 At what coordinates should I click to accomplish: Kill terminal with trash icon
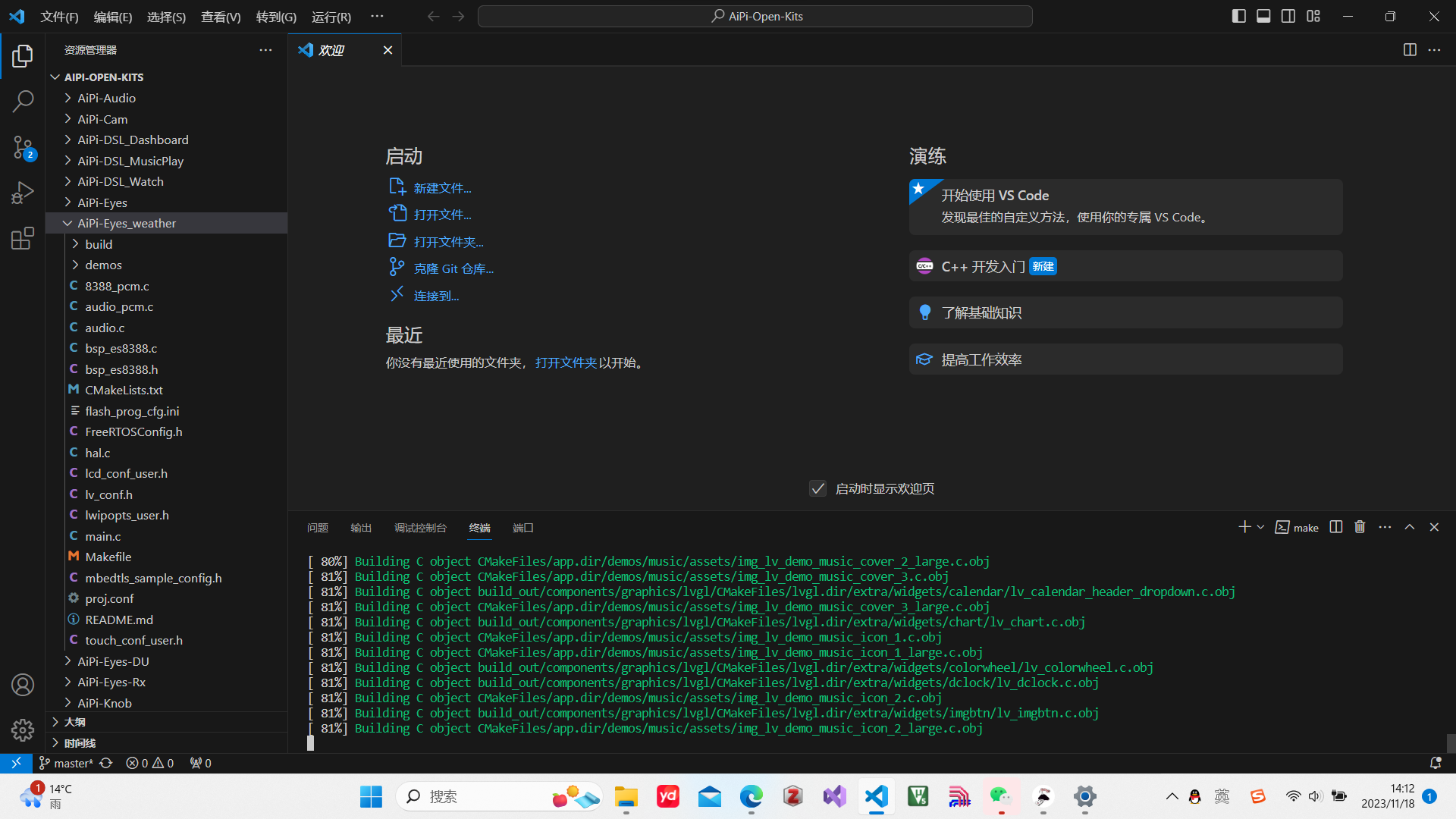(1360, 527)
